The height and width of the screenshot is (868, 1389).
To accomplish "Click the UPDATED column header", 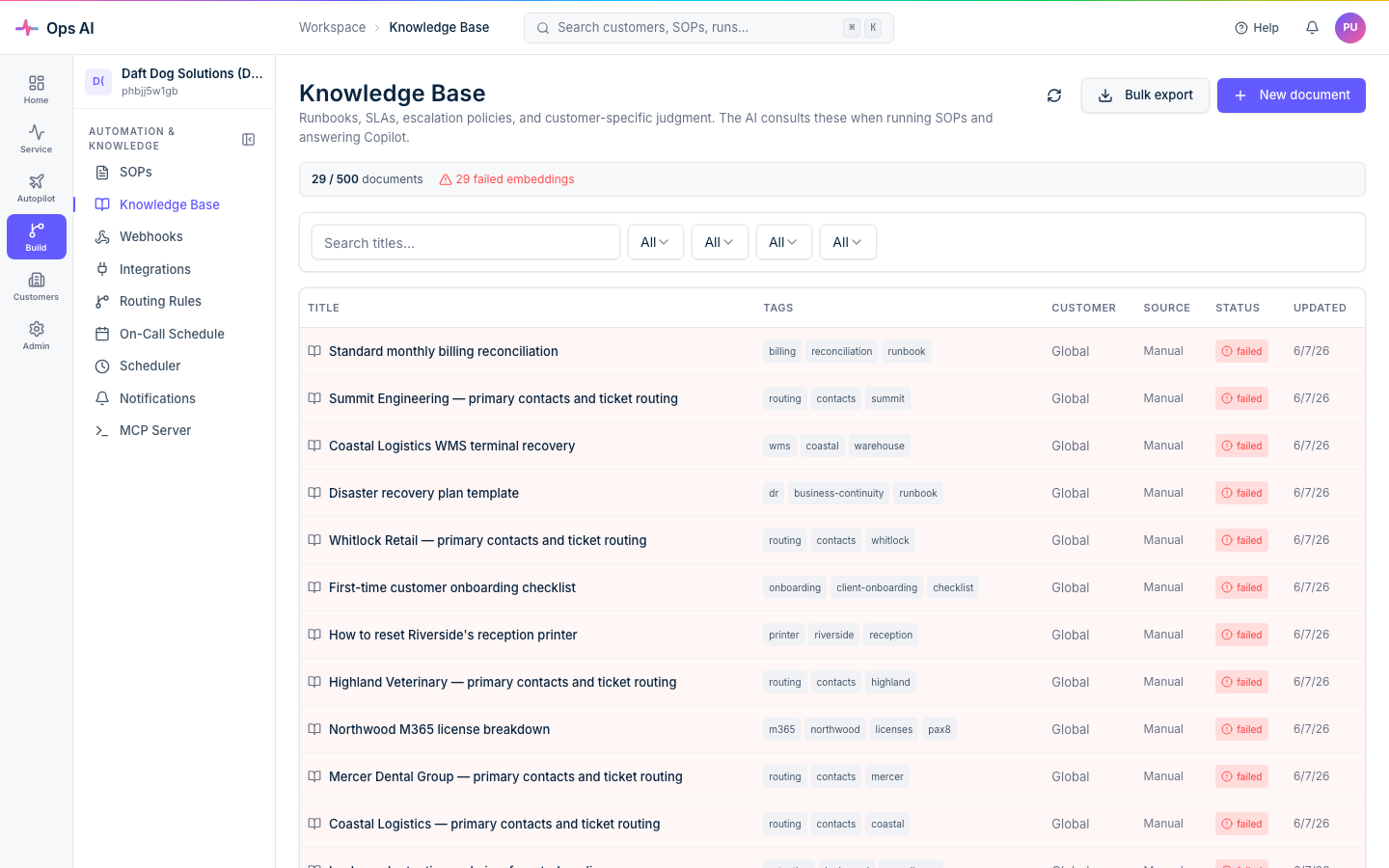I will 1320,308.
